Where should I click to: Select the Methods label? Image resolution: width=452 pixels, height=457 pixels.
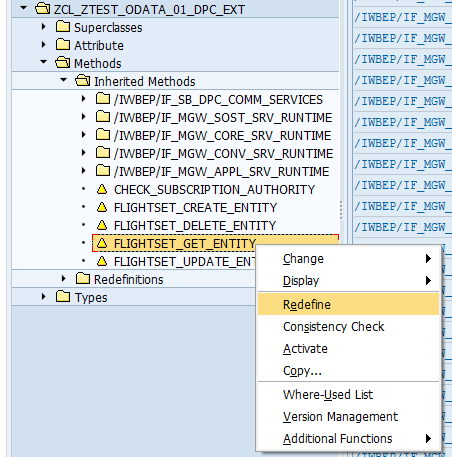click(x=98, y=64)
